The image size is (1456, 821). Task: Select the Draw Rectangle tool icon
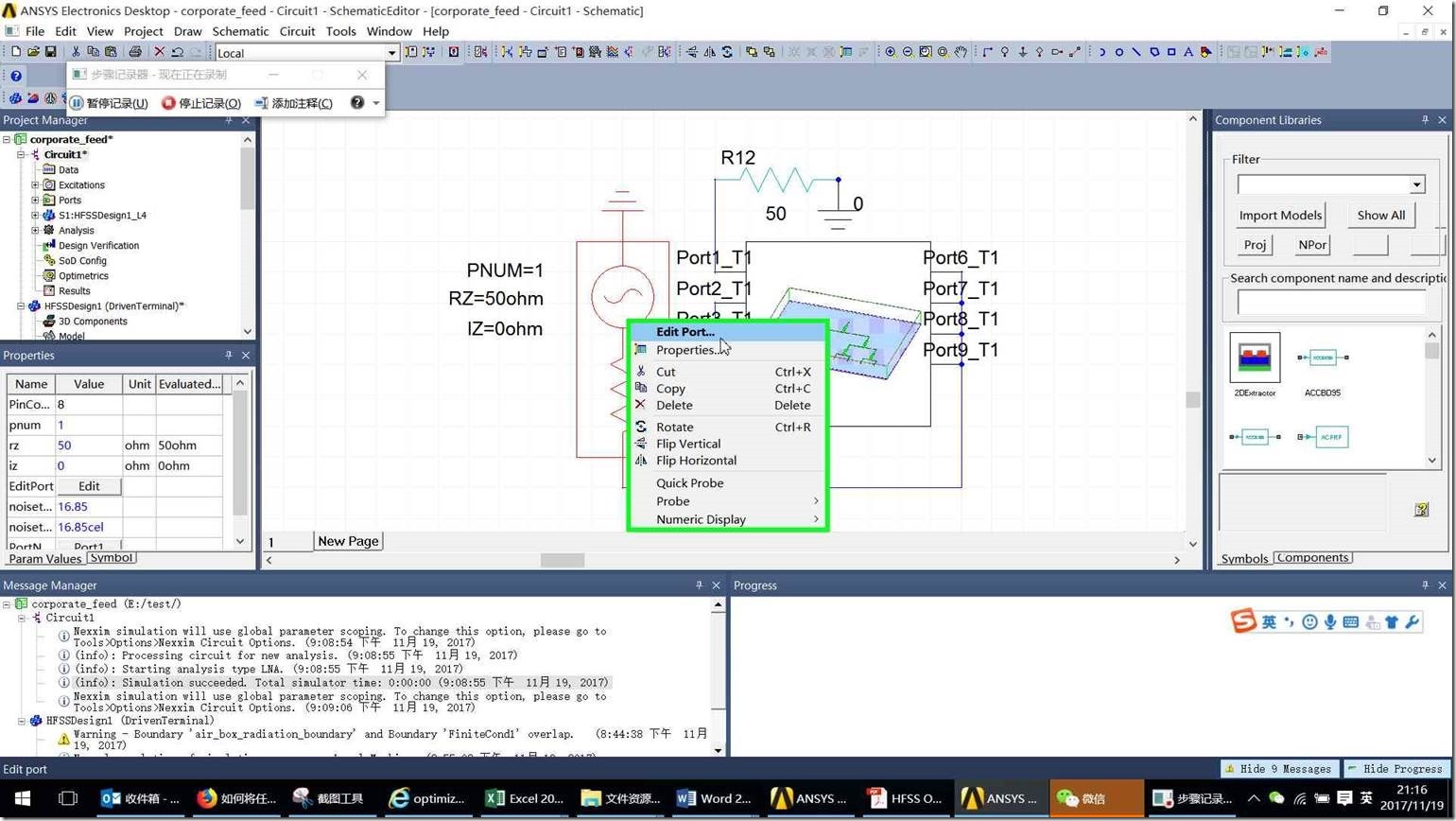click(x=1171, y=52)
